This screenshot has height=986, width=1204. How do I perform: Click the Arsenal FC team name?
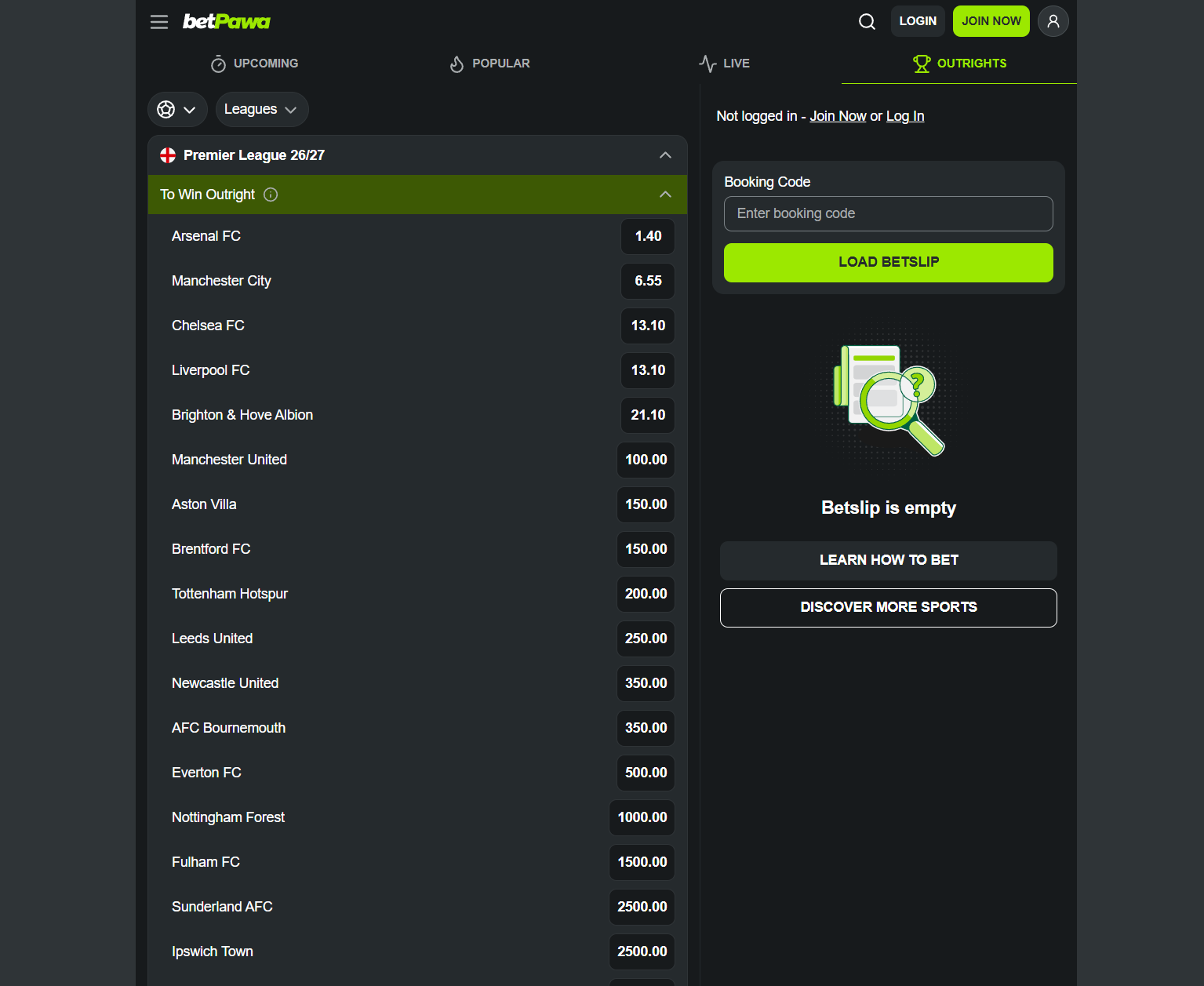(206, 236)
